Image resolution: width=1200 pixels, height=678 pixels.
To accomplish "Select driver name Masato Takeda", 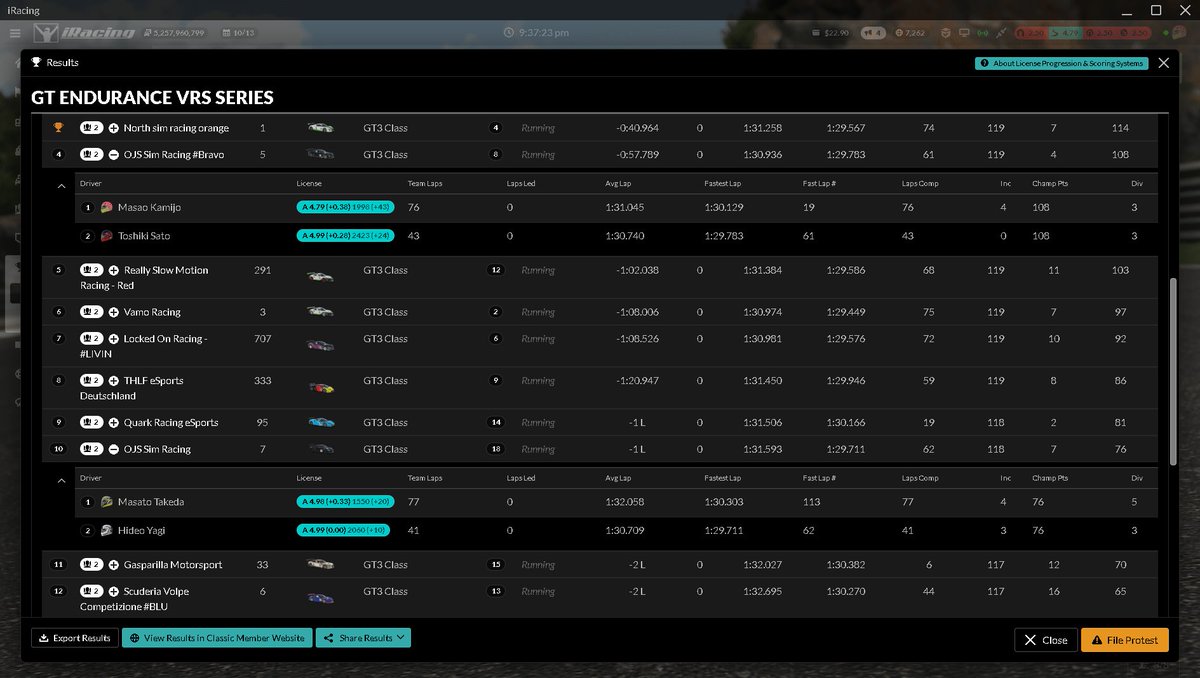I will [x=151, y=502].
